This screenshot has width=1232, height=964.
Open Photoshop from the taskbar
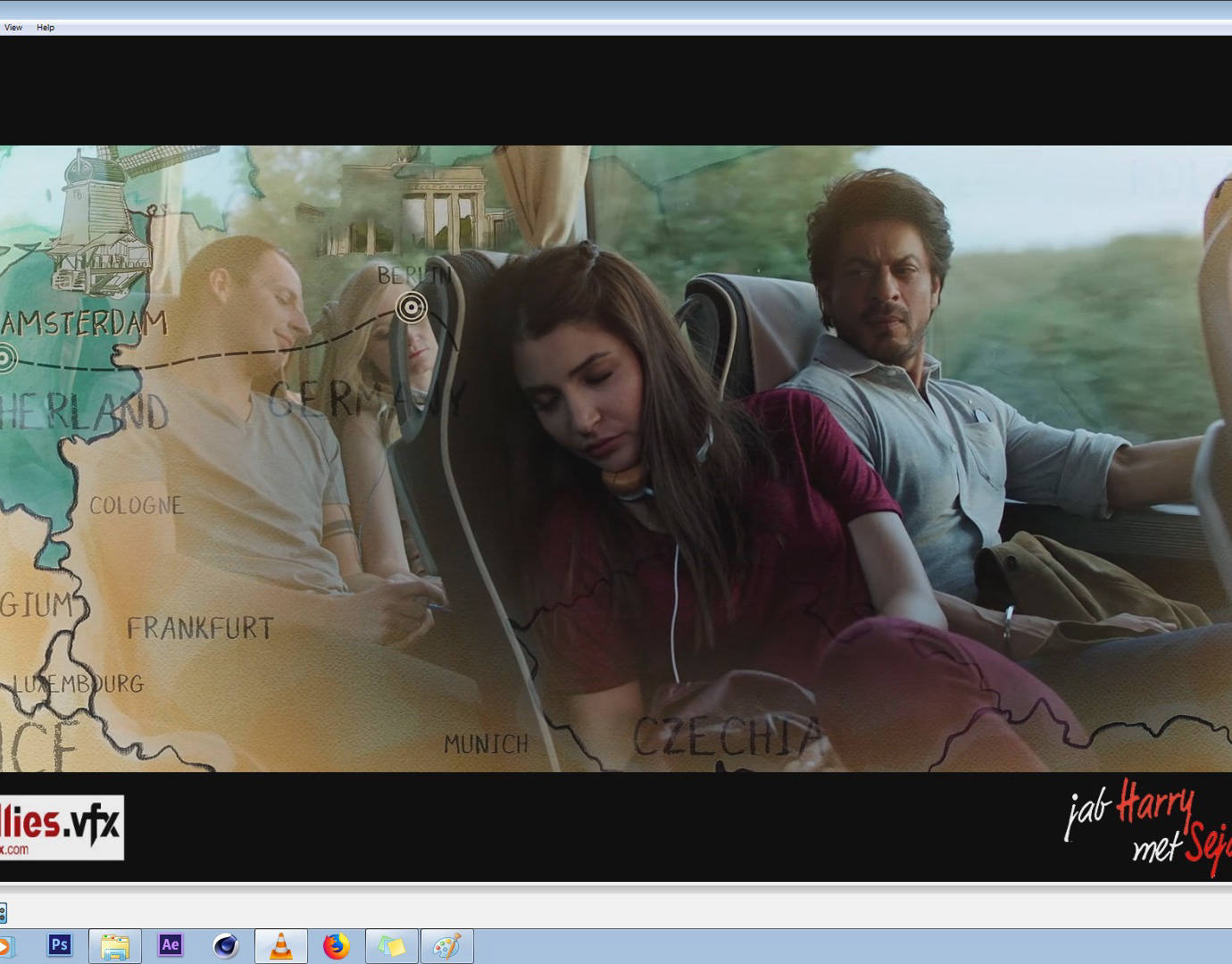(60, 945)
